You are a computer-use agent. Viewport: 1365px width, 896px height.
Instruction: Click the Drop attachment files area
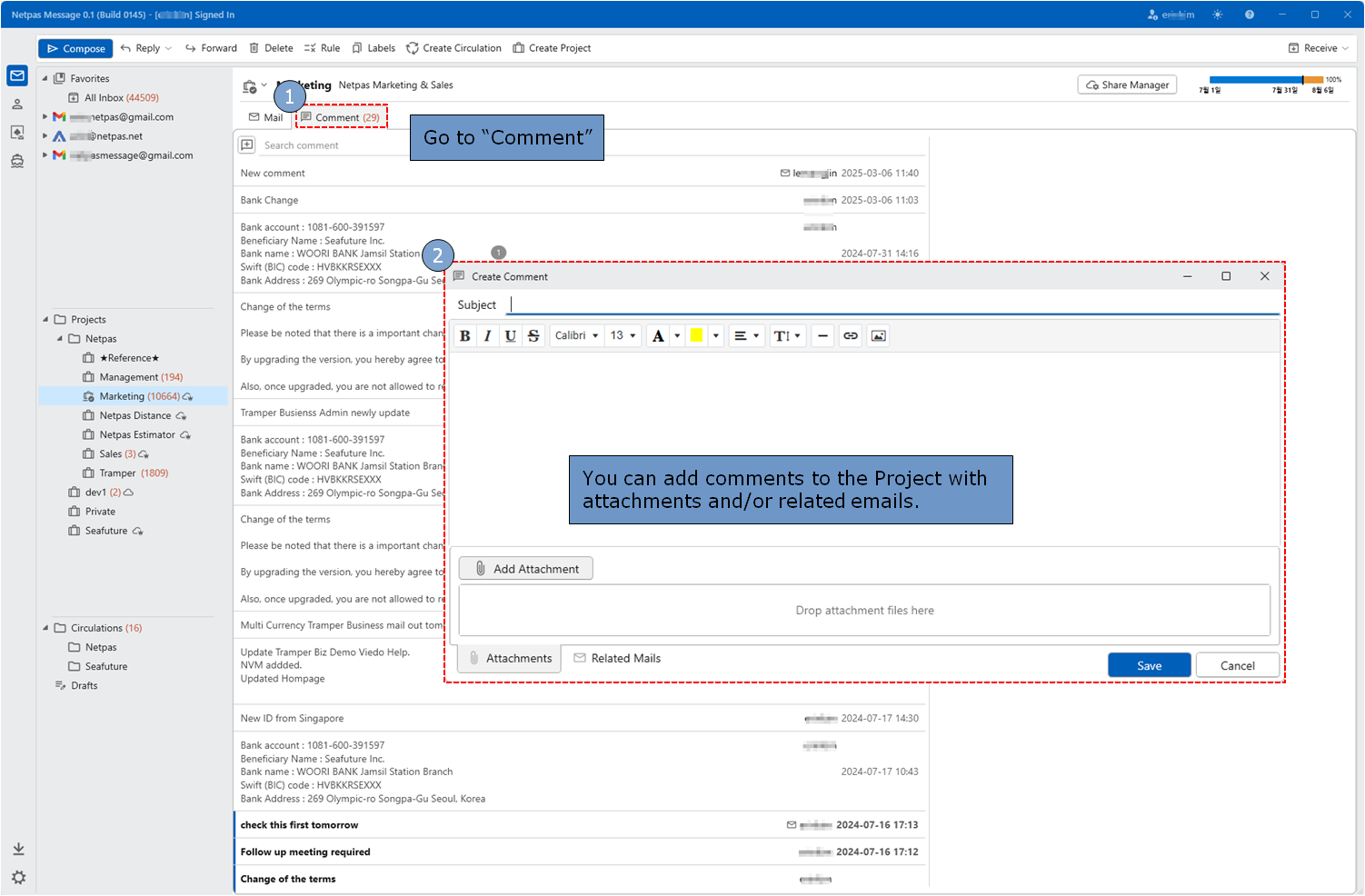point(864,611)
